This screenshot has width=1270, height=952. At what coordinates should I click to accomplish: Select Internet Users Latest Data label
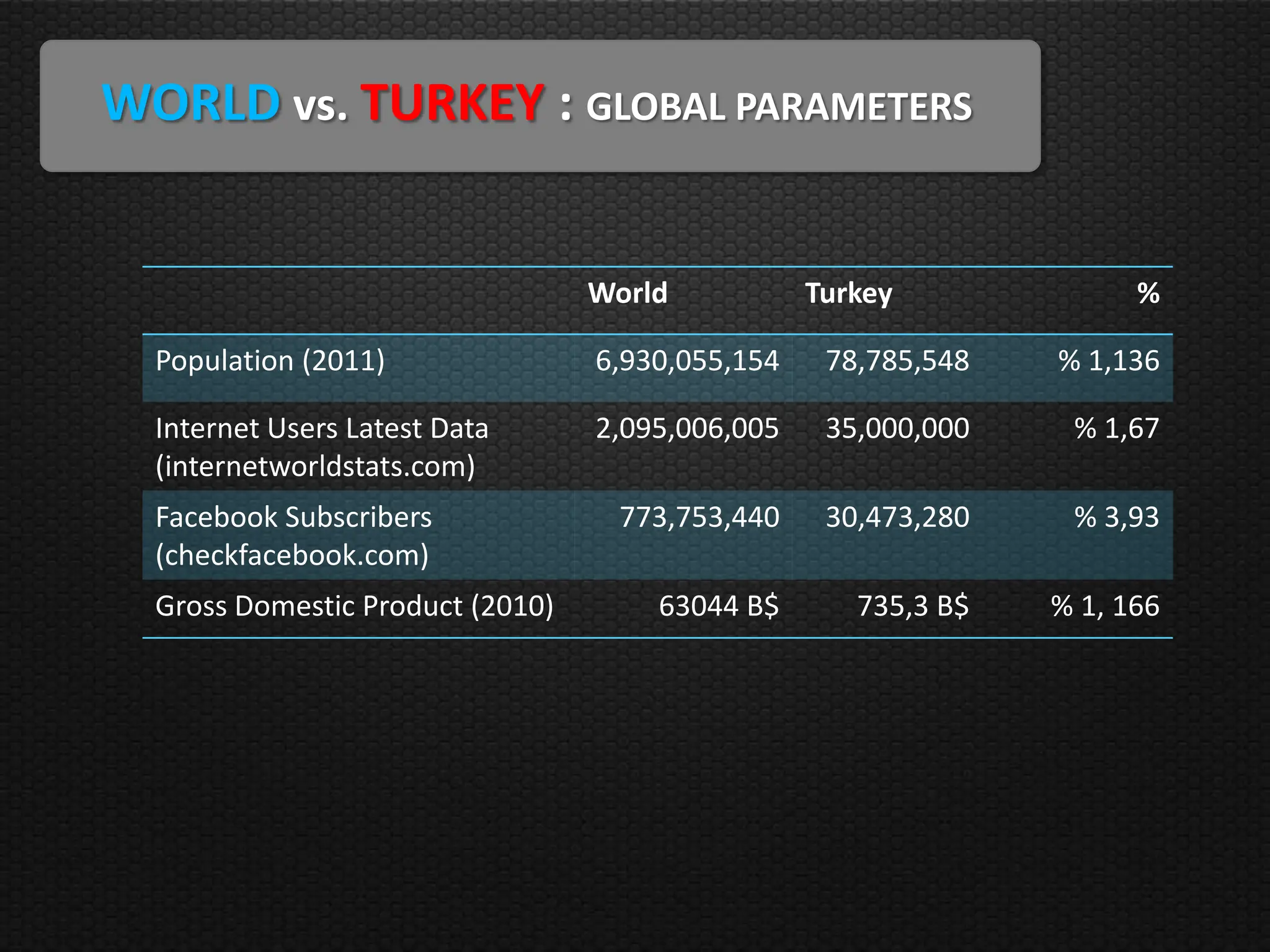(x=322, y=428)
